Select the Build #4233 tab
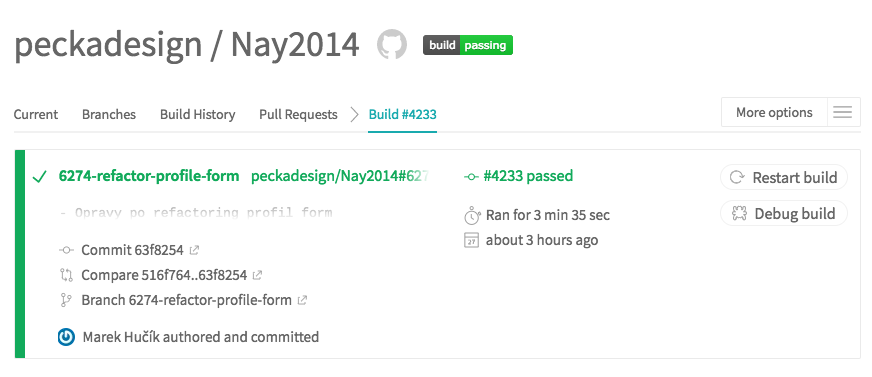The width and height of the screenshot is (872, 377). [403, 115]
